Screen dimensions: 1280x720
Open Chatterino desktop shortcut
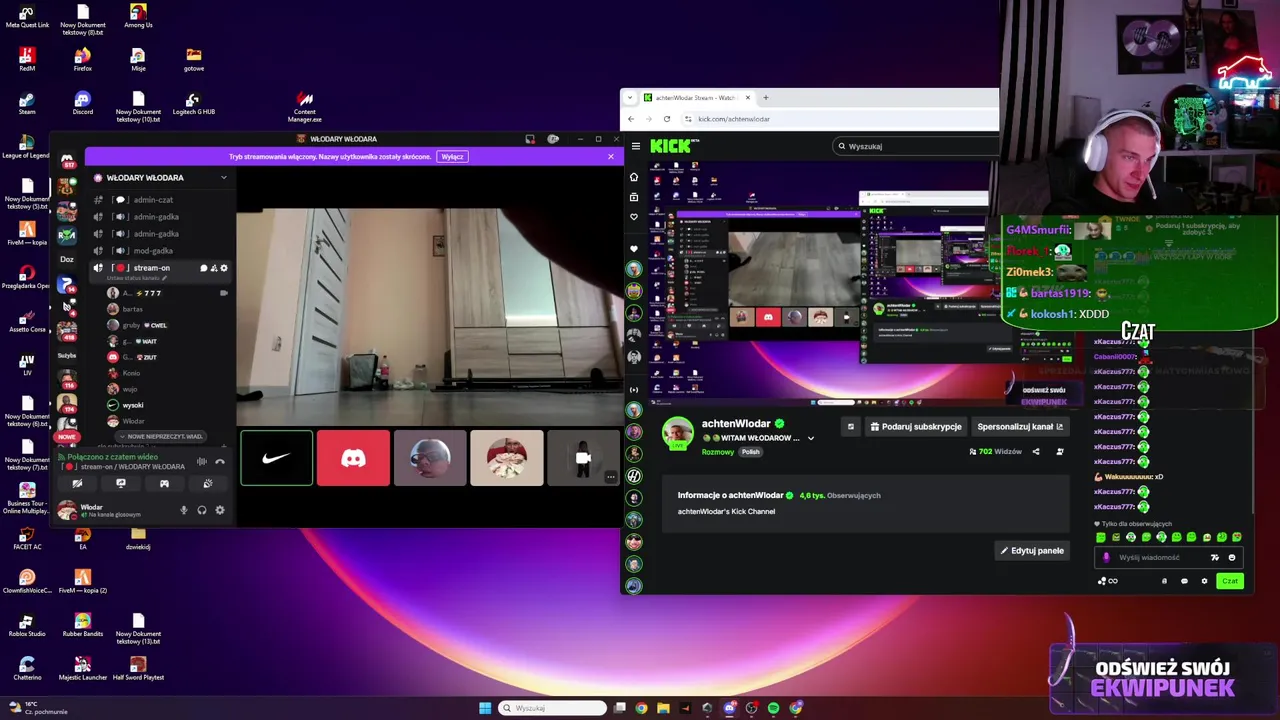27,668
